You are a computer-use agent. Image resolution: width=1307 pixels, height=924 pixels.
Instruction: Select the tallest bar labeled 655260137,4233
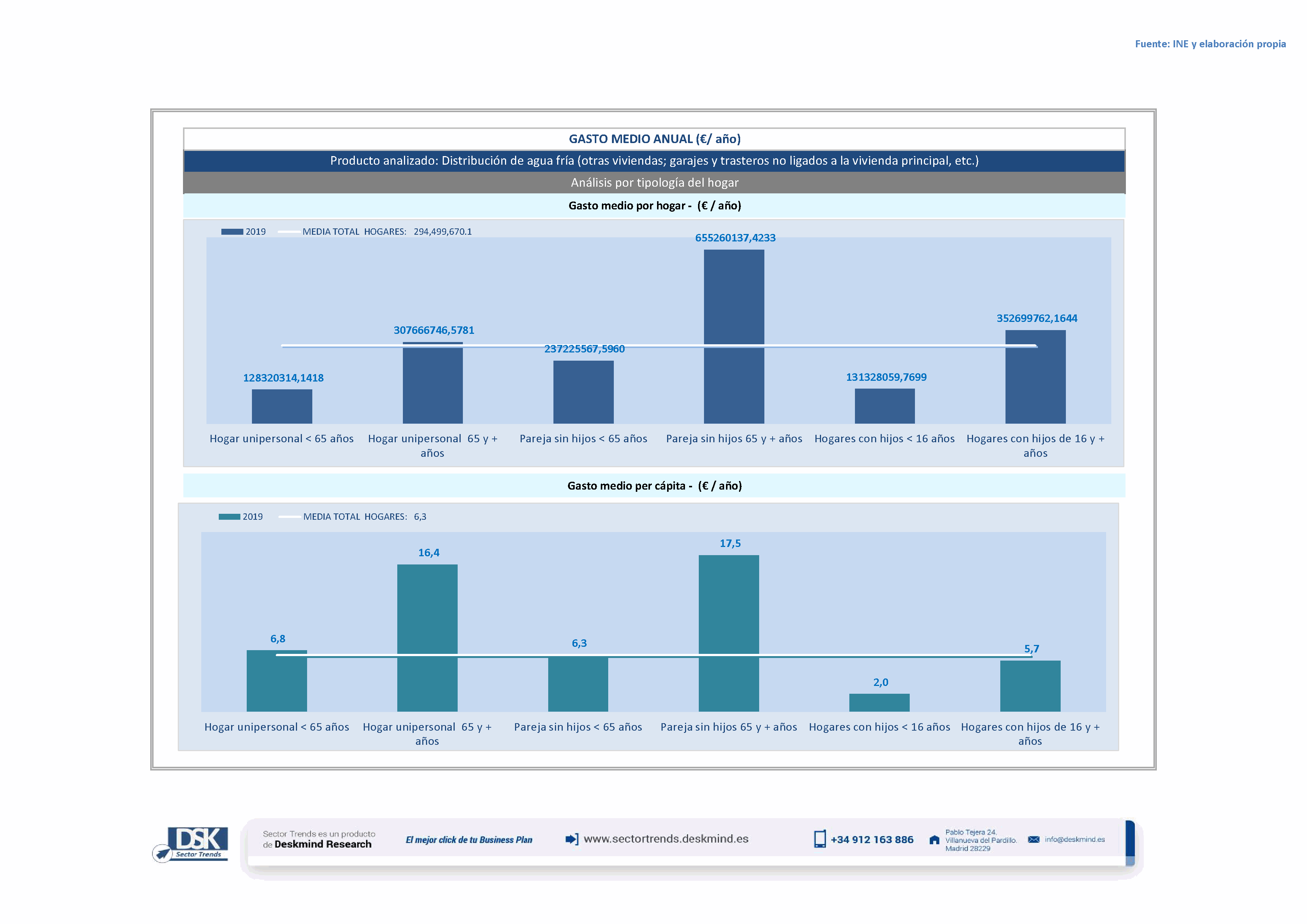click(734, 336)
